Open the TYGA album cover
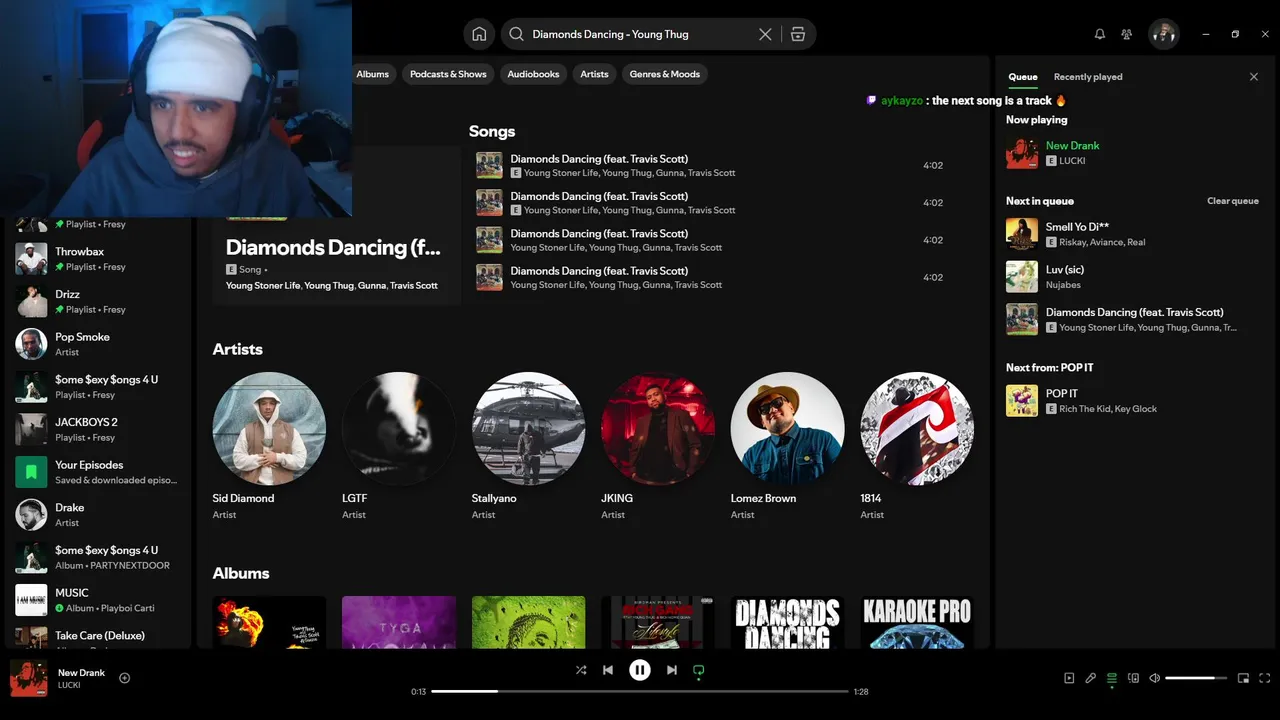 click(399, 623)
